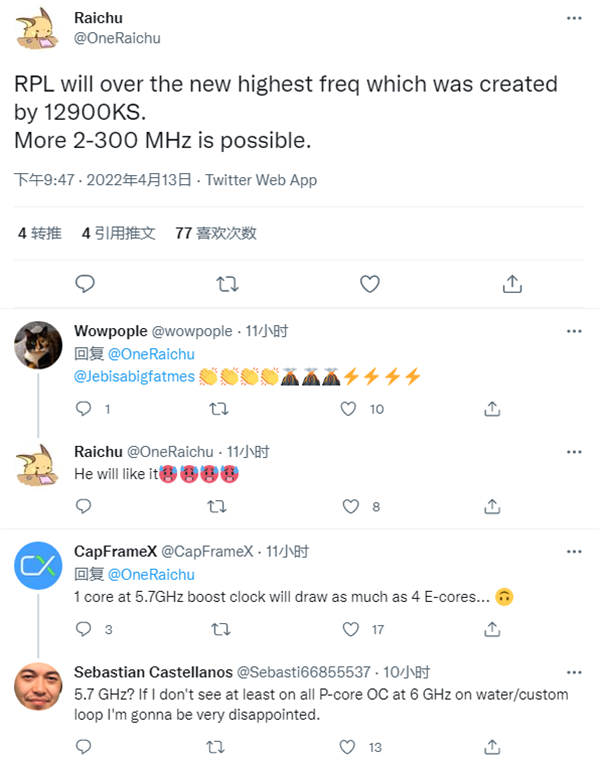View the 77 likes list
Screen dimensions: 600x763
(x=215, y=233)
